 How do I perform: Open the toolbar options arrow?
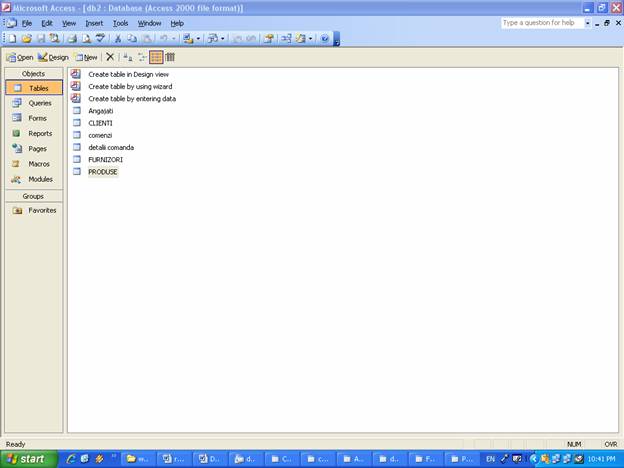[x=337, y=39]
